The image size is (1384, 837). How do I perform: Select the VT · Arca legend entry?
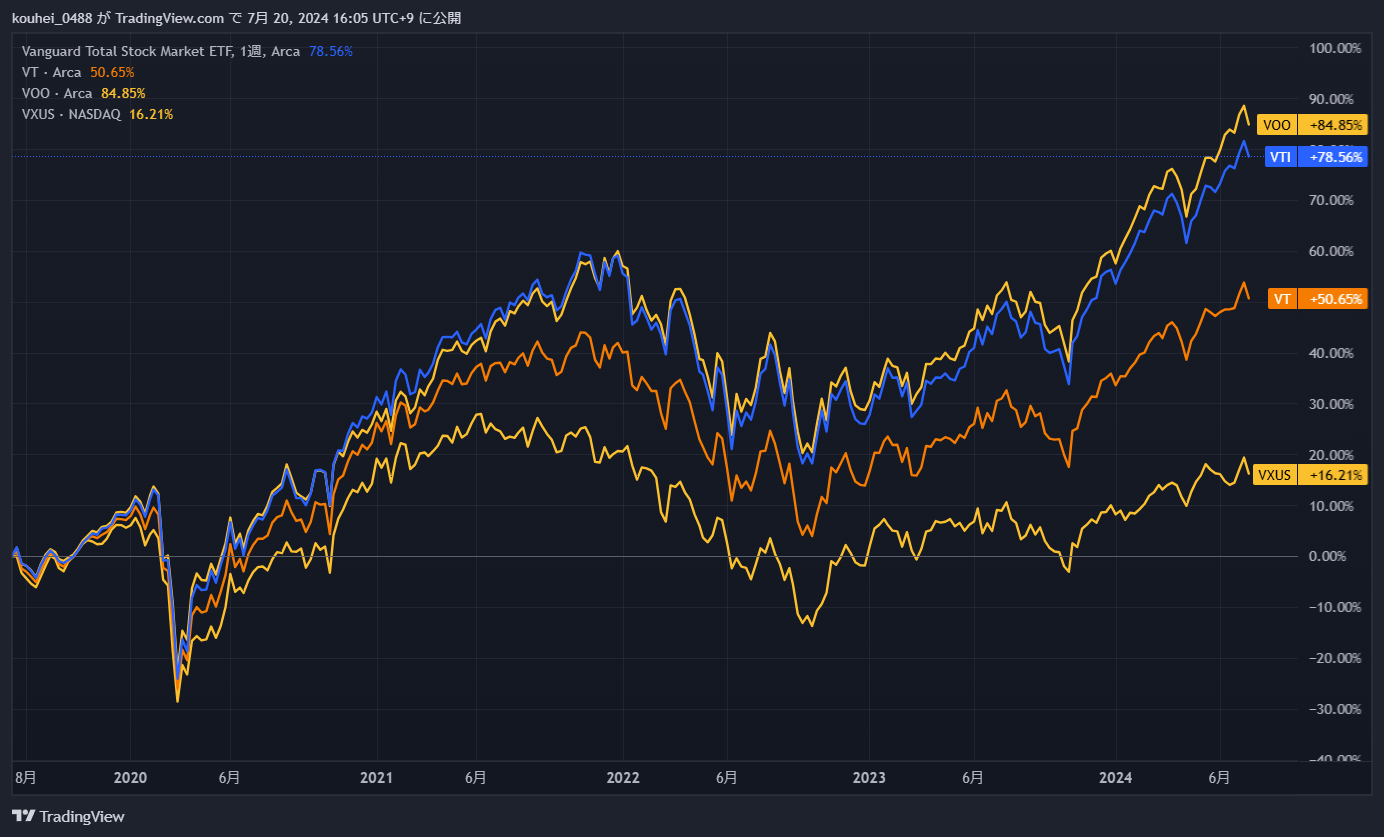(x=52, y=72)
